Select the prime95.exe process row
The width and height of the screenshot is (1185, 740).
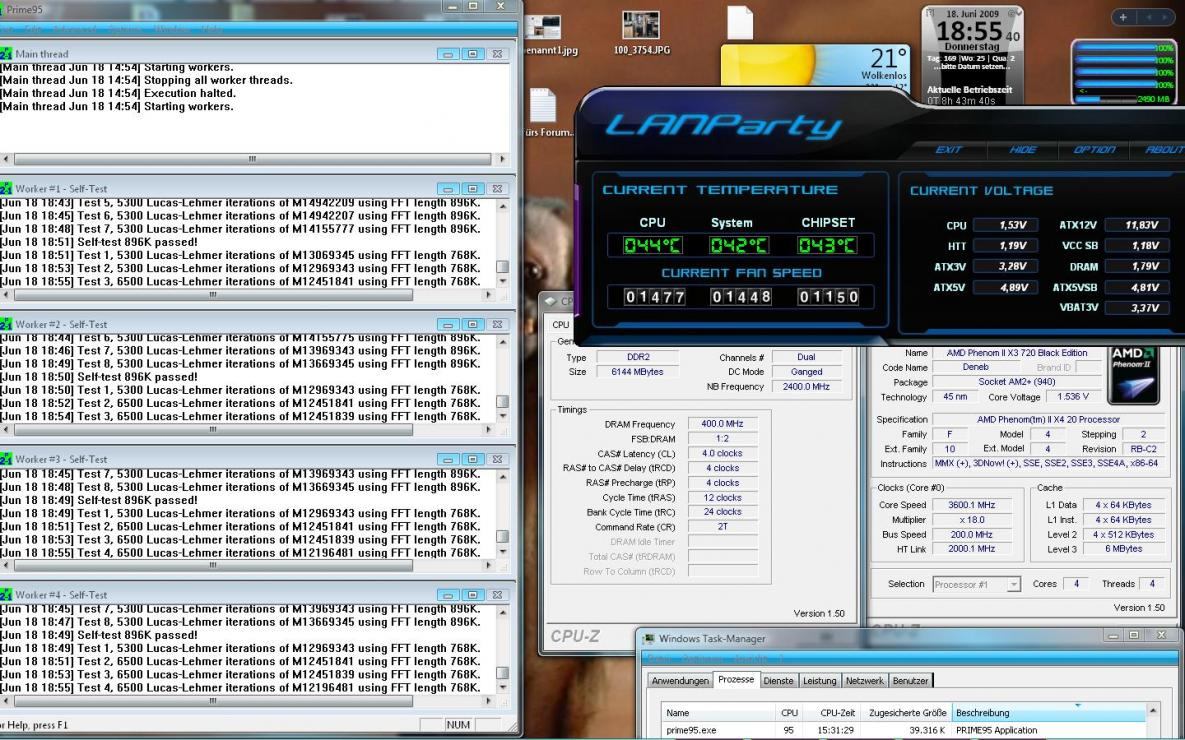click(903, 730)
